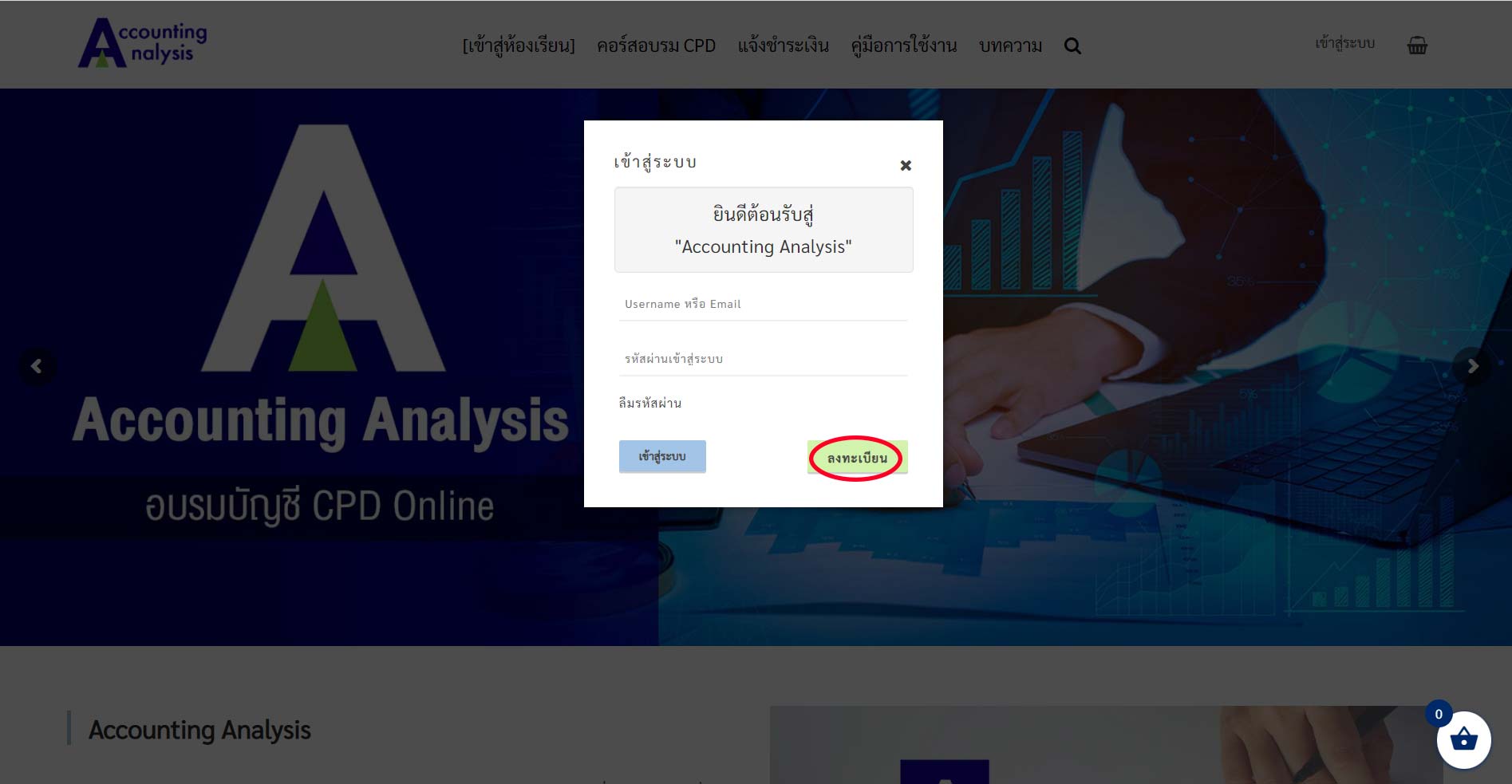The image size is (1512, 784).
Task: Go to previous slide with left arrow
Action: 37,366
